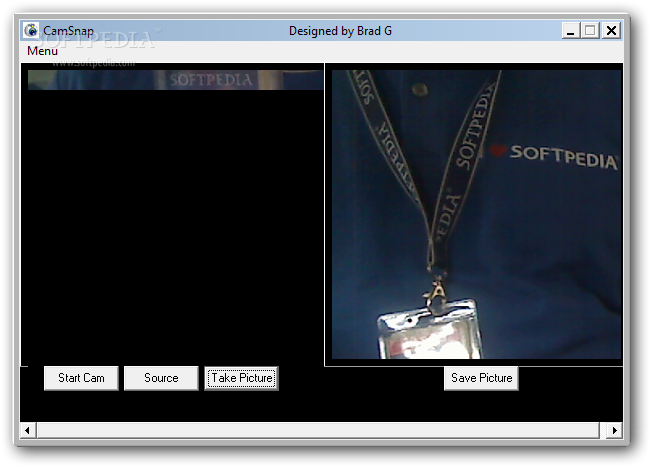Click Take Picture to capture a snapshot
Viewport: 651px width, 467px height.
242,378
